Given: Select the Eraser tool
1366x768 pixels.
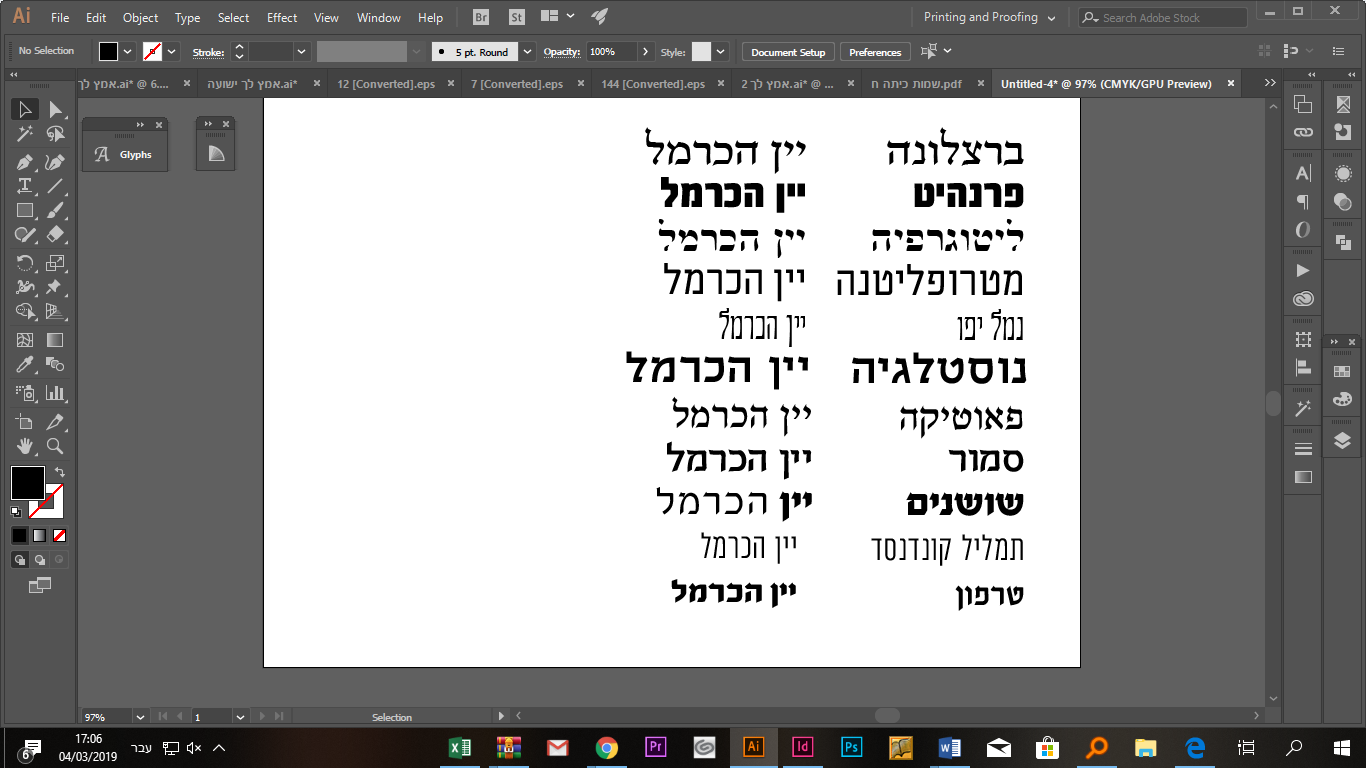Looking at the screenshot, I should point(57,234).
